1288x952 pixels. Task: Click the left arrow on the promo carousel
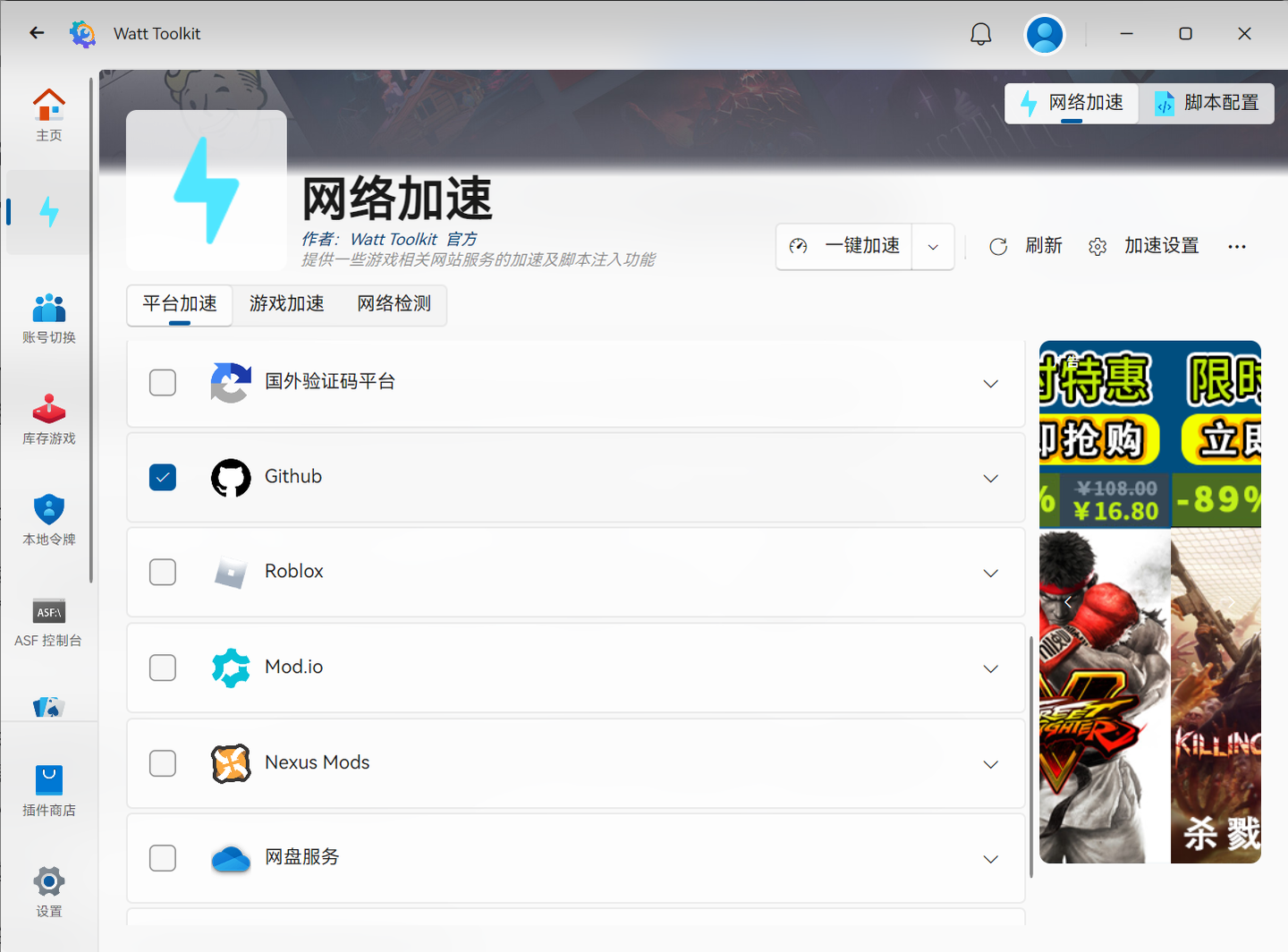click(1067, 600)
